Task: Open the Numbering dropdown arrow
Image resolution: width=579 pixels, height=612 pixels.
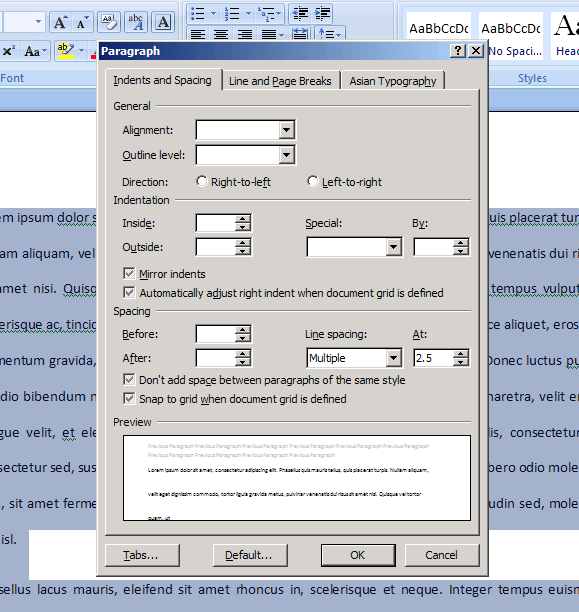Action: (248, 14)
